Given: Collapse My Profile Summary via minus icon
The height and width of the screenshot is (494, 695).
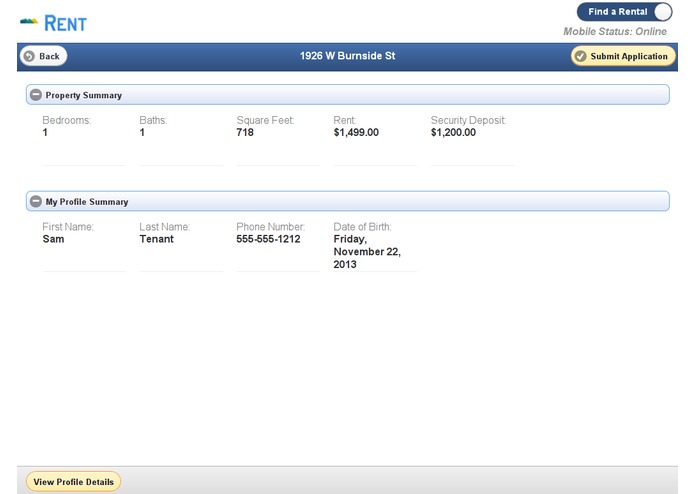Looking at the screenshot, I should click(x=36, y=202).
